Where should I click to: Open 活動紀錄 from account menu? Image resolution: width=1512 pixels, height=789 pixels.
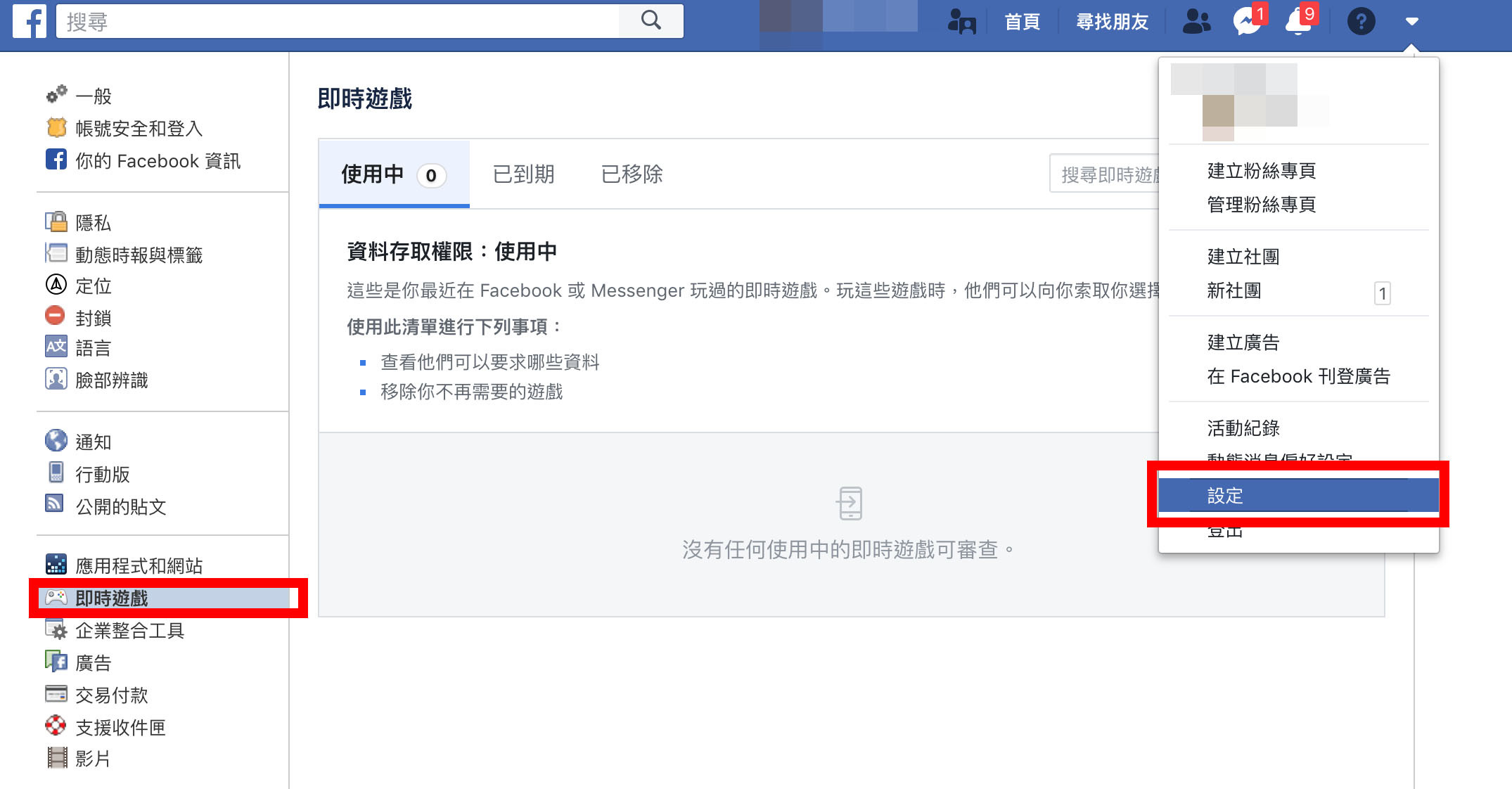[x=1243, y=428]
